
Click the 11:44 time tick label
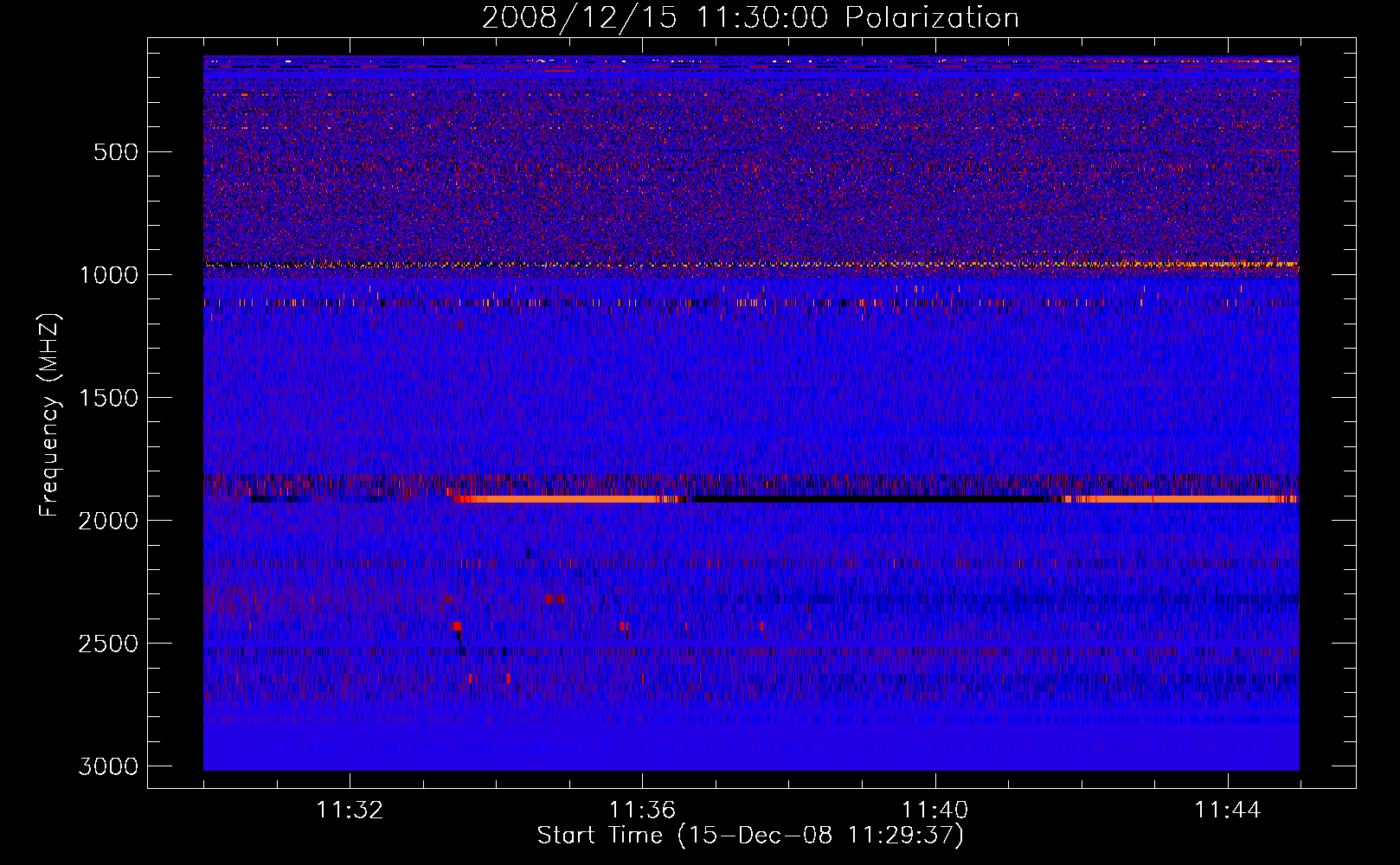click(1228, 811)
